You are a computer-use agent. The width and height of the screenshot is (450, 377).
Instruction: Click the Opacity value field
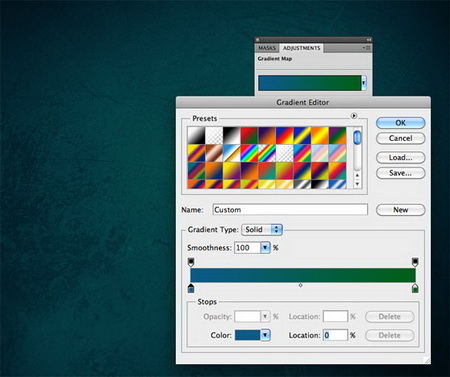coord(247,316)
